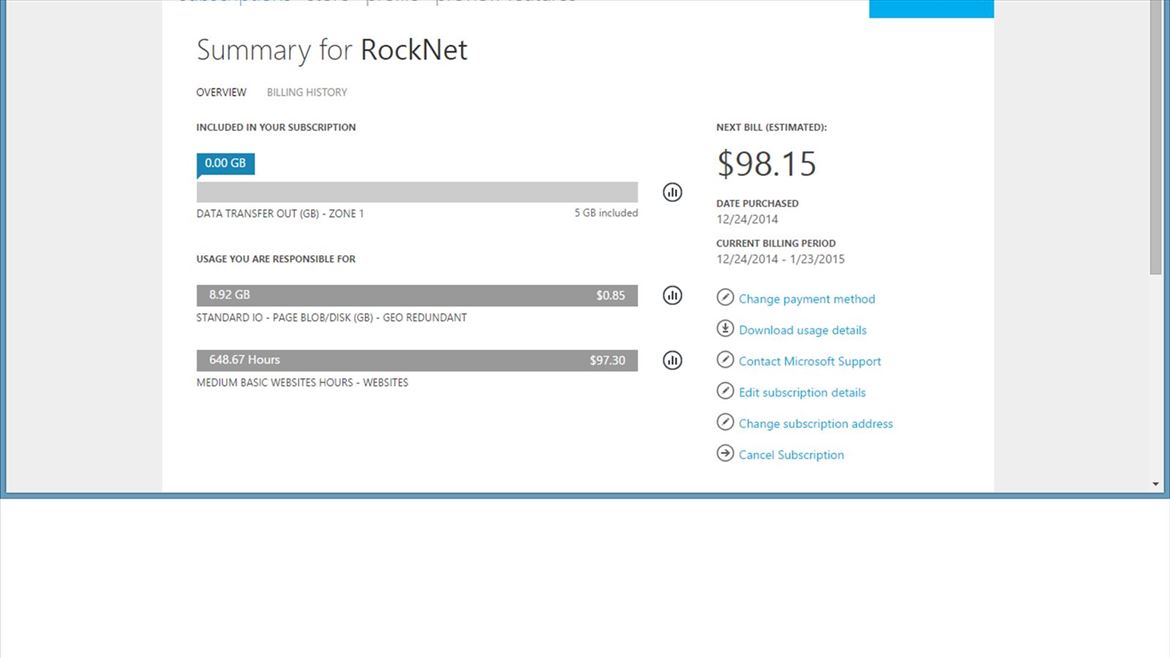Viewport: 1170px width, 658px height.
Task: Open chart icon for Medium Basic Websites Hours
Action: (x=672, y=360)
